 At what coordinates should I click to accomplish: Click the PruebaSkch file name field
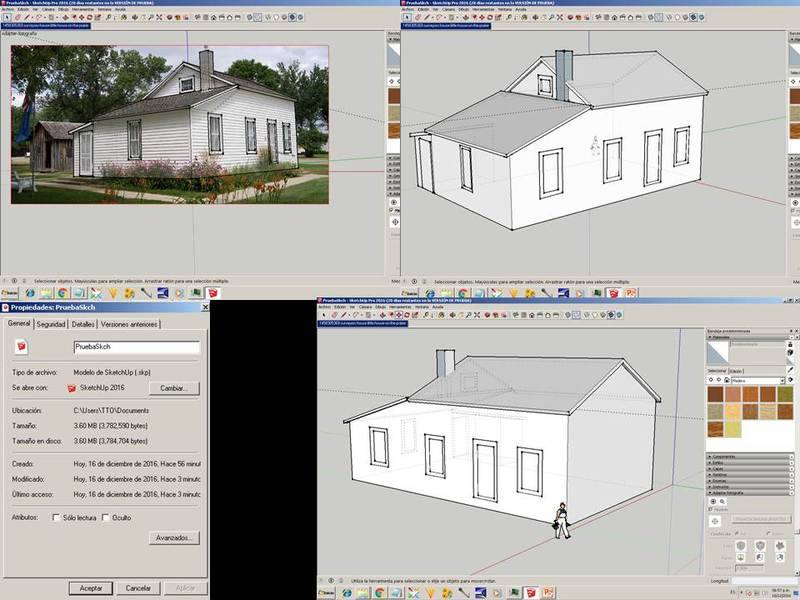[x=136, y=347]
